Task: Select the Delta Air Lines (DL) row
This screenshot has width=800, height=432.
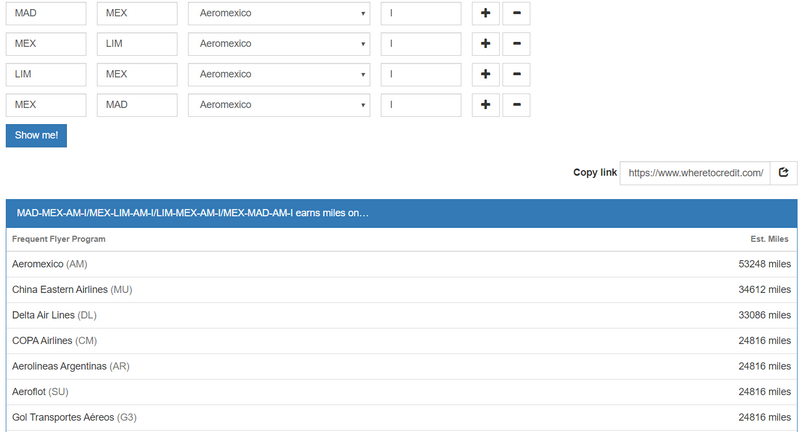Action: (402, 315)
